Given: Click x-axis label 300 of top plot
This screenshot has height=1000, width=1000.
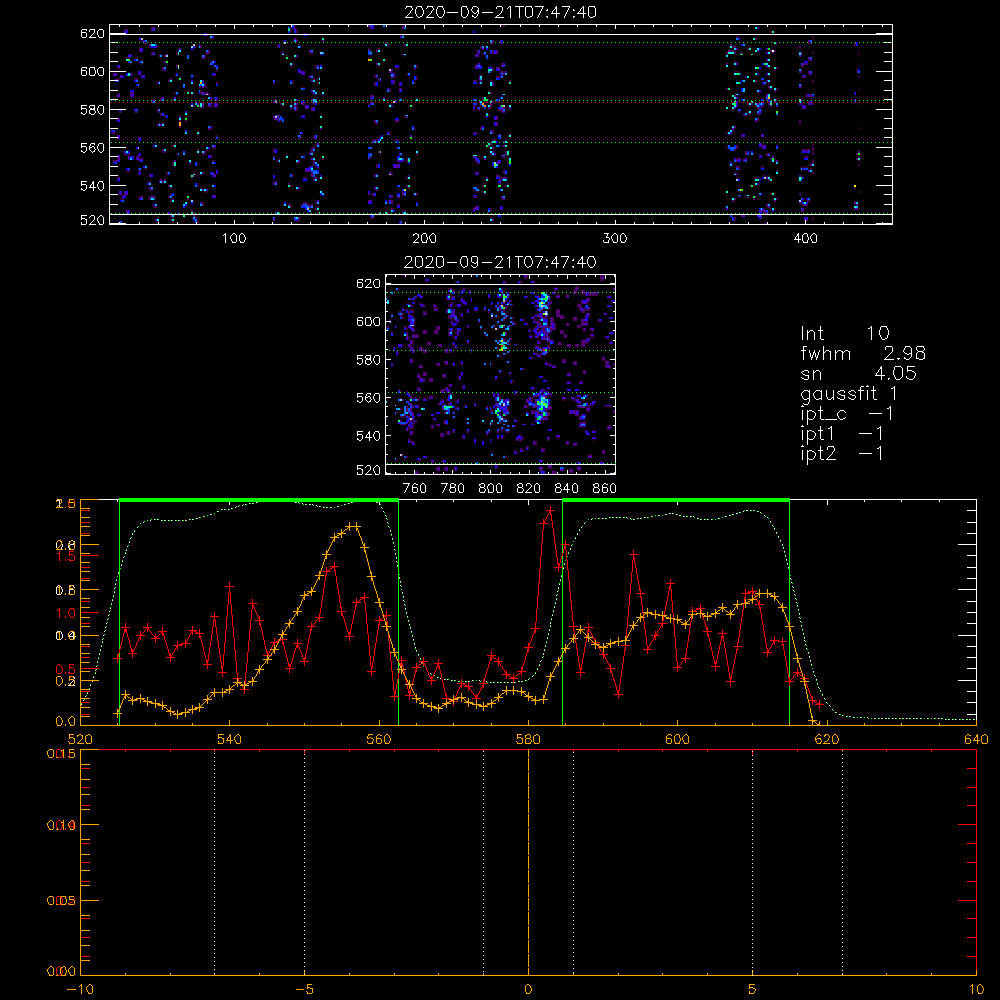Looking at the screenshot, I should [615, 239].
